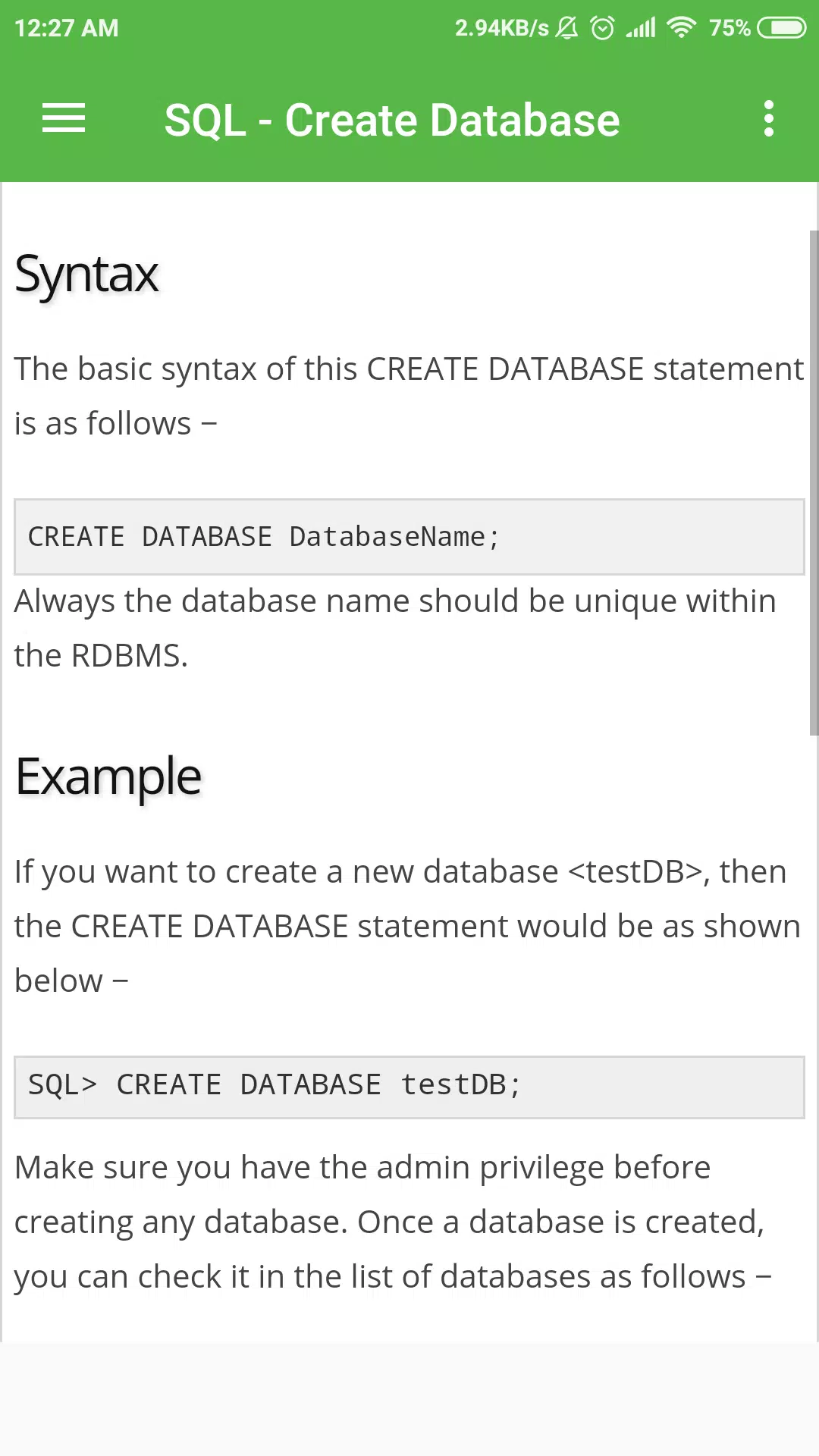This screenshot has height=1456, width=819.
Task: Tap the 2.94KB/s network speed indicator
Action: click(x=501, y=28)
